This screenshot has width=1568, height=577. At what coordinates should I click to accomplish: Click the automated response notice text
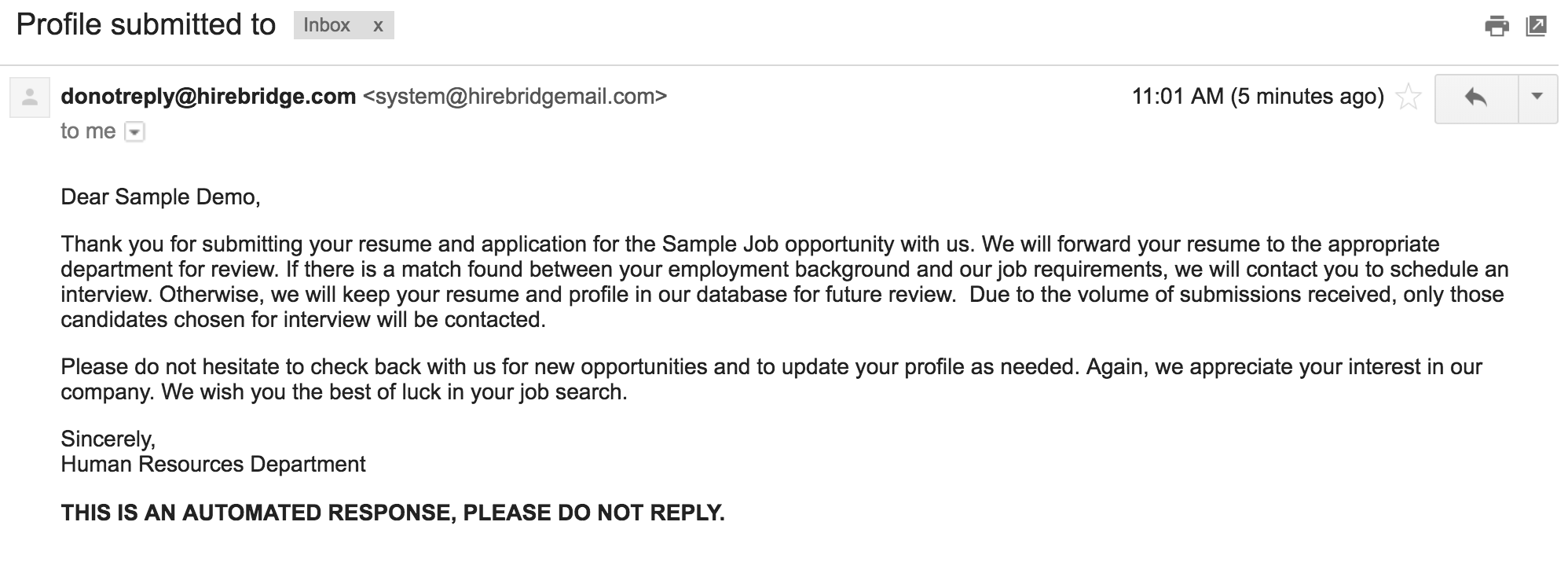point(393,513)
